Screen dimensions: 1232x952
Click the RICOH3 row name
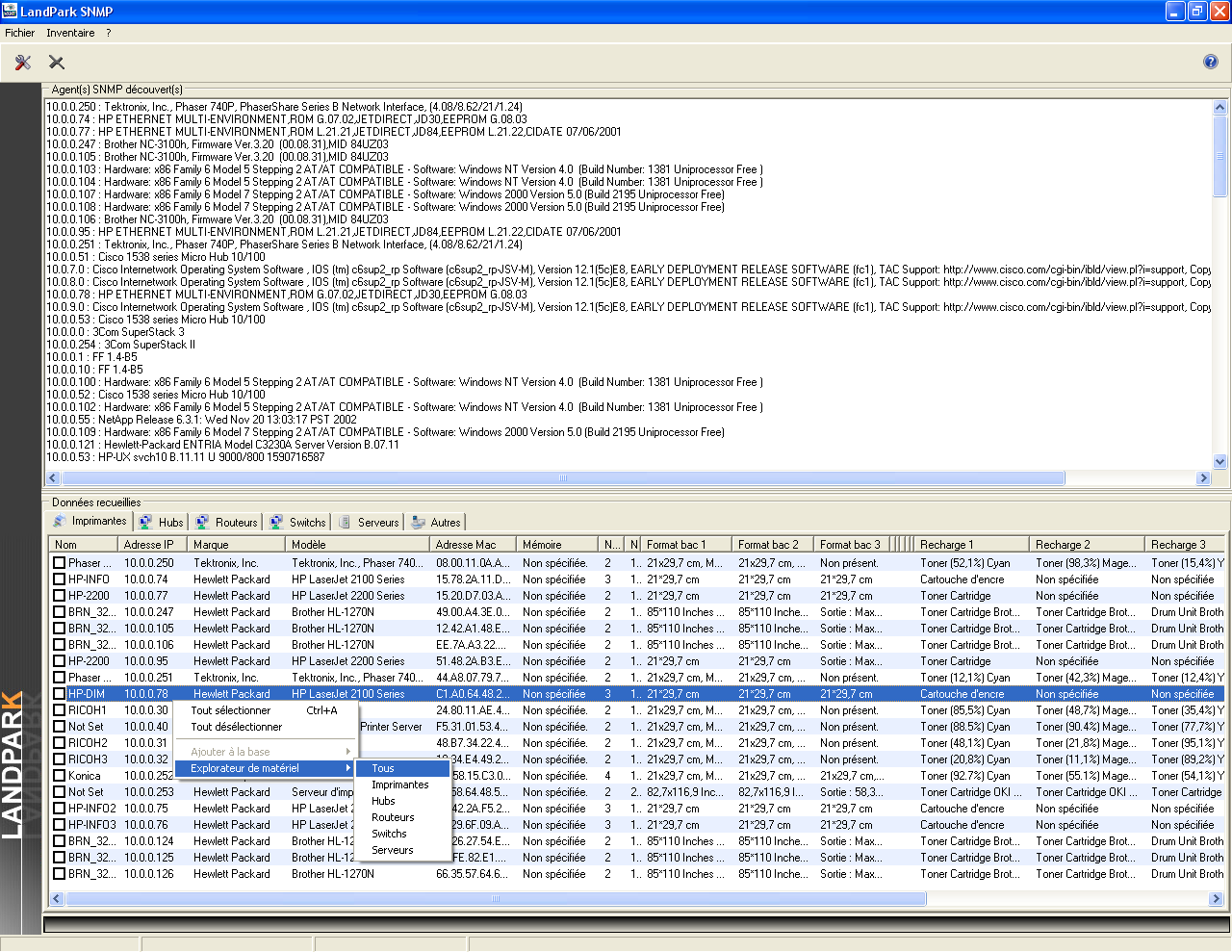click(88, 759)
